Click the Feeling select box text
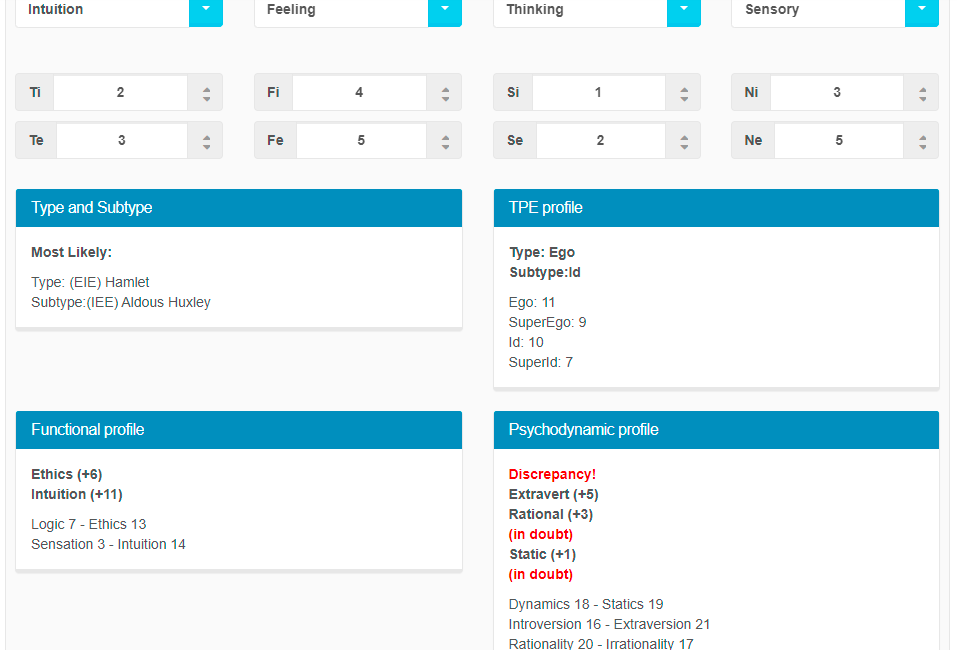The image size is (957, 650). pos(291,9)
